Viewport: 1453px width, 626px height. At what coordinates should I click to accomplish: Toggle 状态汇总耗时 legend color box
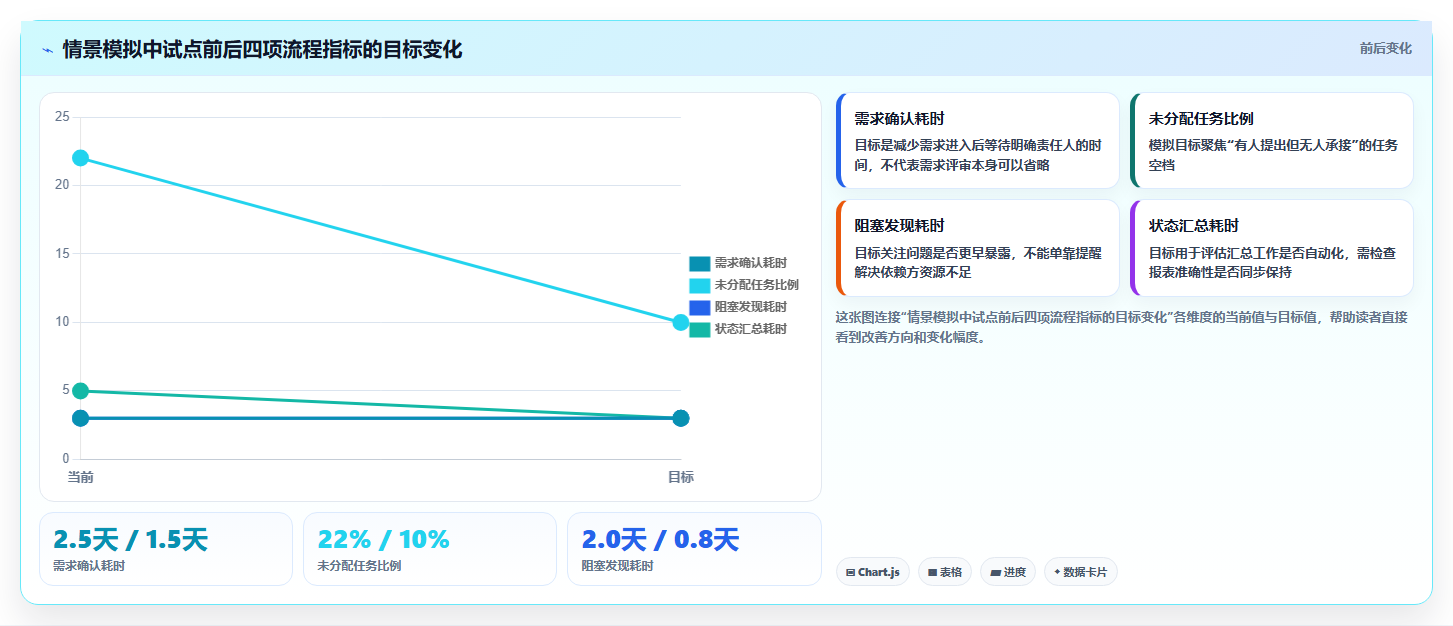coord(699,329)
